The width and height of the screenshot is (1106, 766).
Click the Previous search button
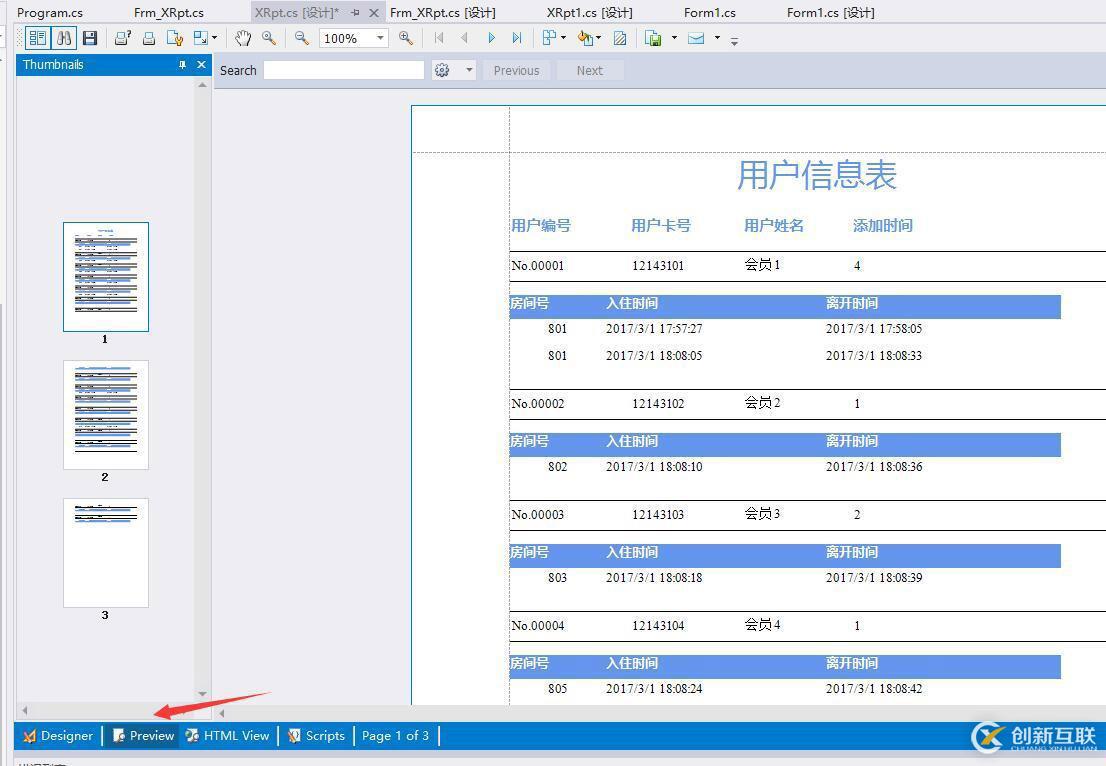tap(516, 71)
